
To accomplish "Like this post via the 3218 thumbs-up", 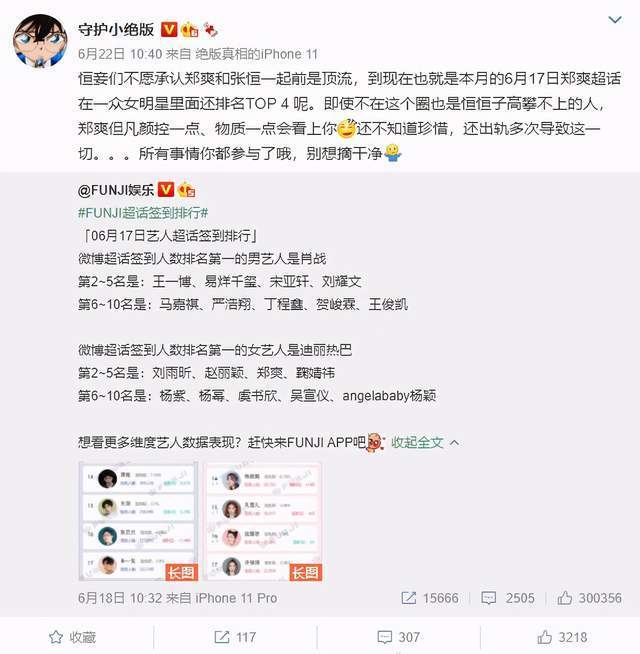I will tap(562, 637).
